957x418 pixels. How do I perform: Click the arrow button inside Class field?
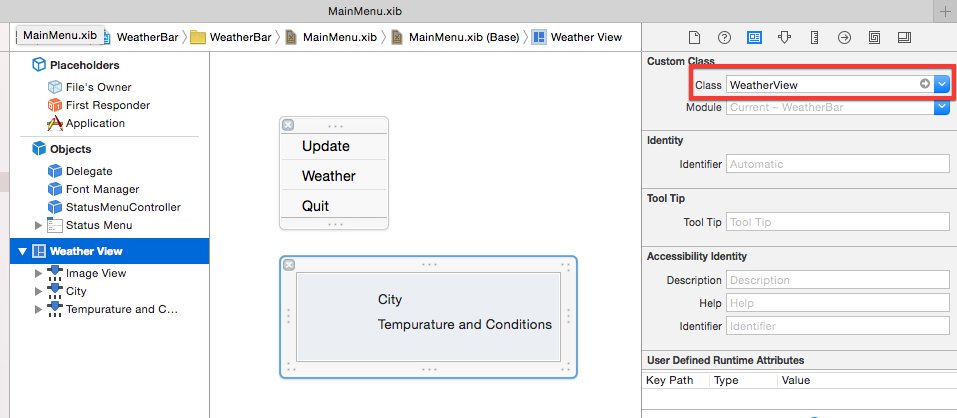[x=925, y=84]
